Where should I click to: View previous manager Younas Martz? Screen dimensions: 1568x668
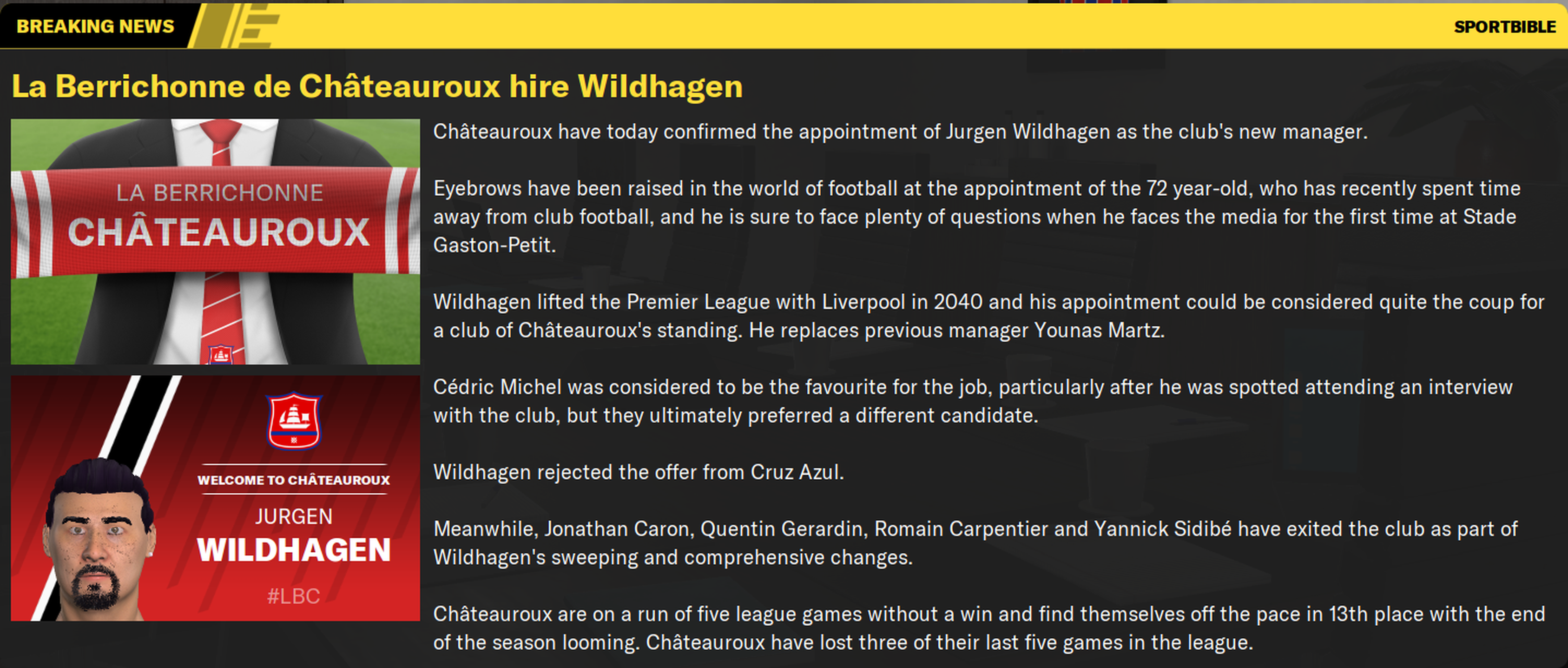tap(1099, 330)
